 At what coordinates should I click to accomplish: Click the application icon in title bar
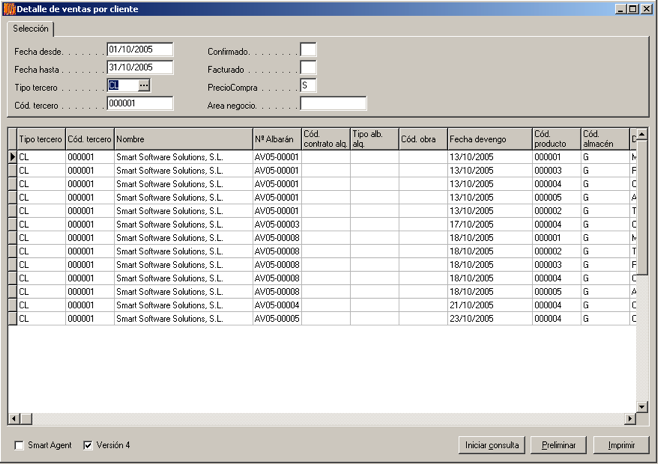9,9
